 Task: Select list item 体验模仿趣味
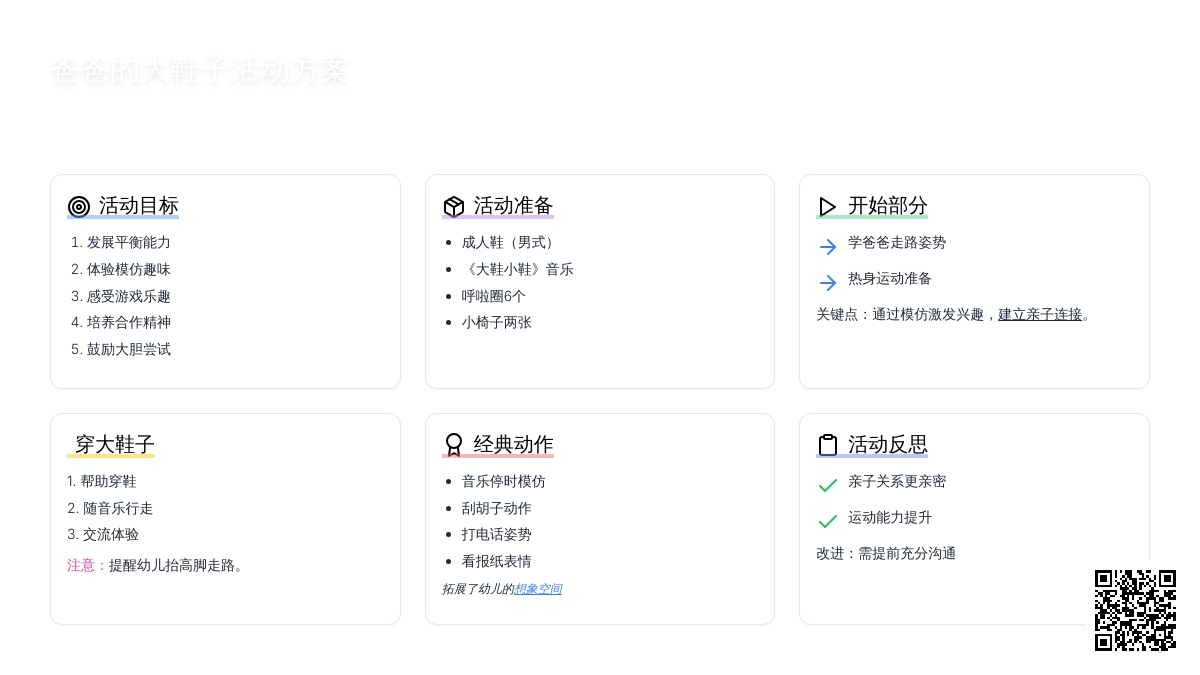(x=129, y=270)
